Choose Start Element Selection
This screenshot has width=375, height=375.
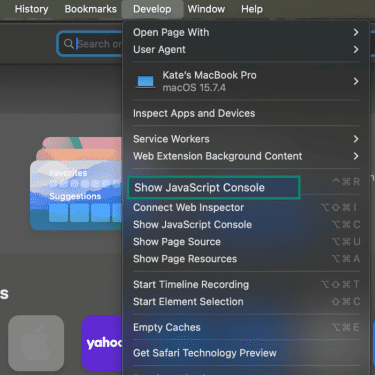pyautogui.click(x=246, y=302)
